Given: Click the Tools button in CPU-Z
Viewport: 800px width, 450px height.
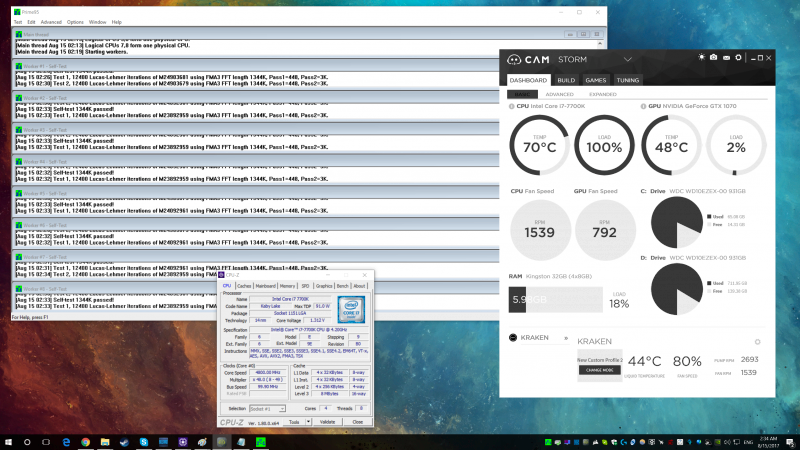Looking at the screenshot, I should click(x=294, y=422).
